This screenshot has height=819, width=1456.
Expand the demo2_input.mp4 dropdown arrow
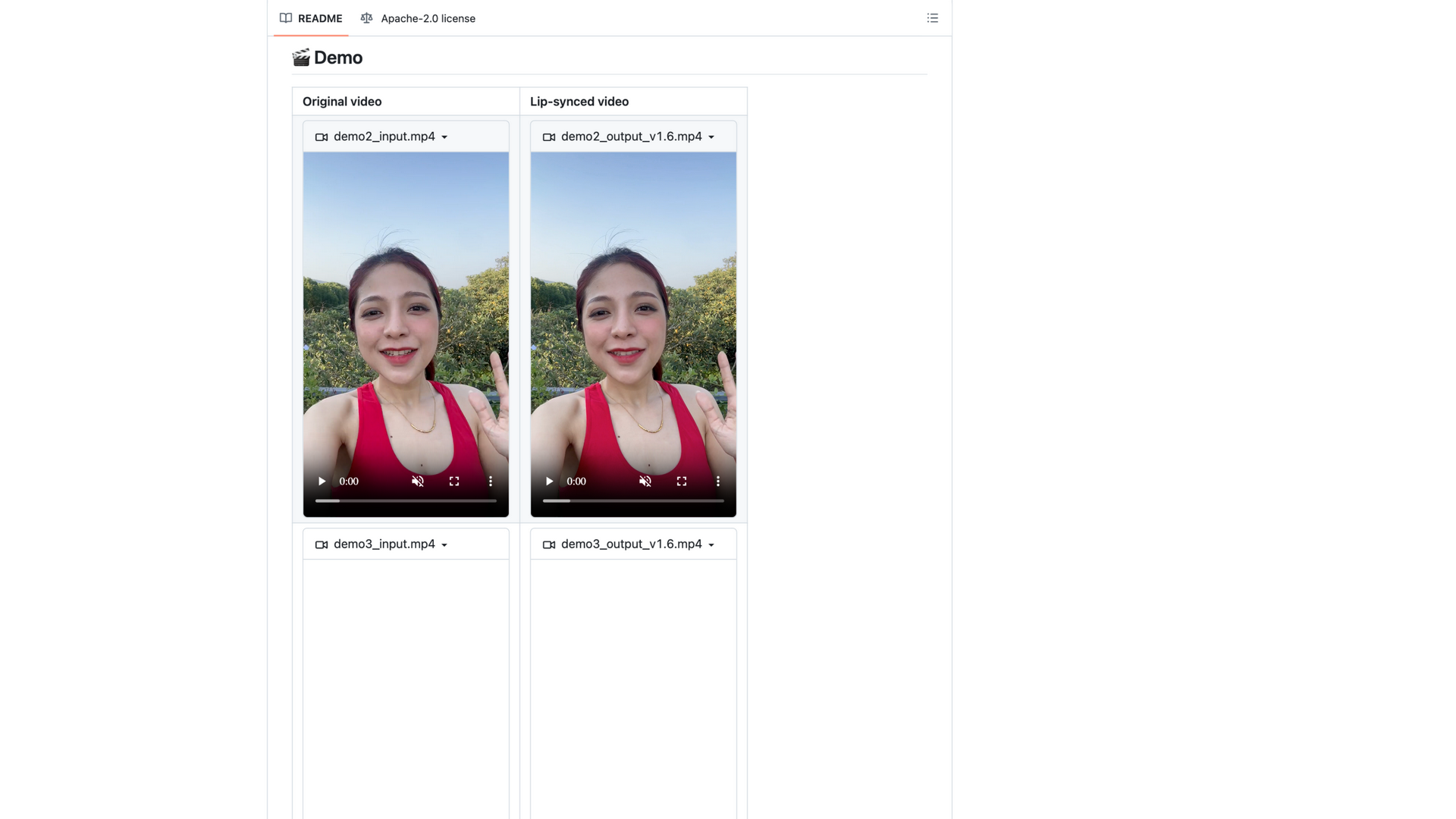point(444,137)
